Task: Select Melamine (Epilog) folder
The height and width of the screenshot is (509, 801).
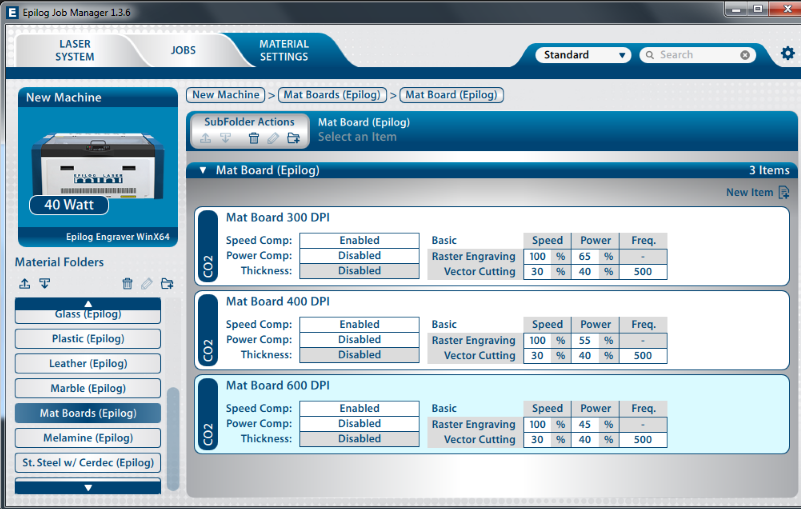Action: 88,437
